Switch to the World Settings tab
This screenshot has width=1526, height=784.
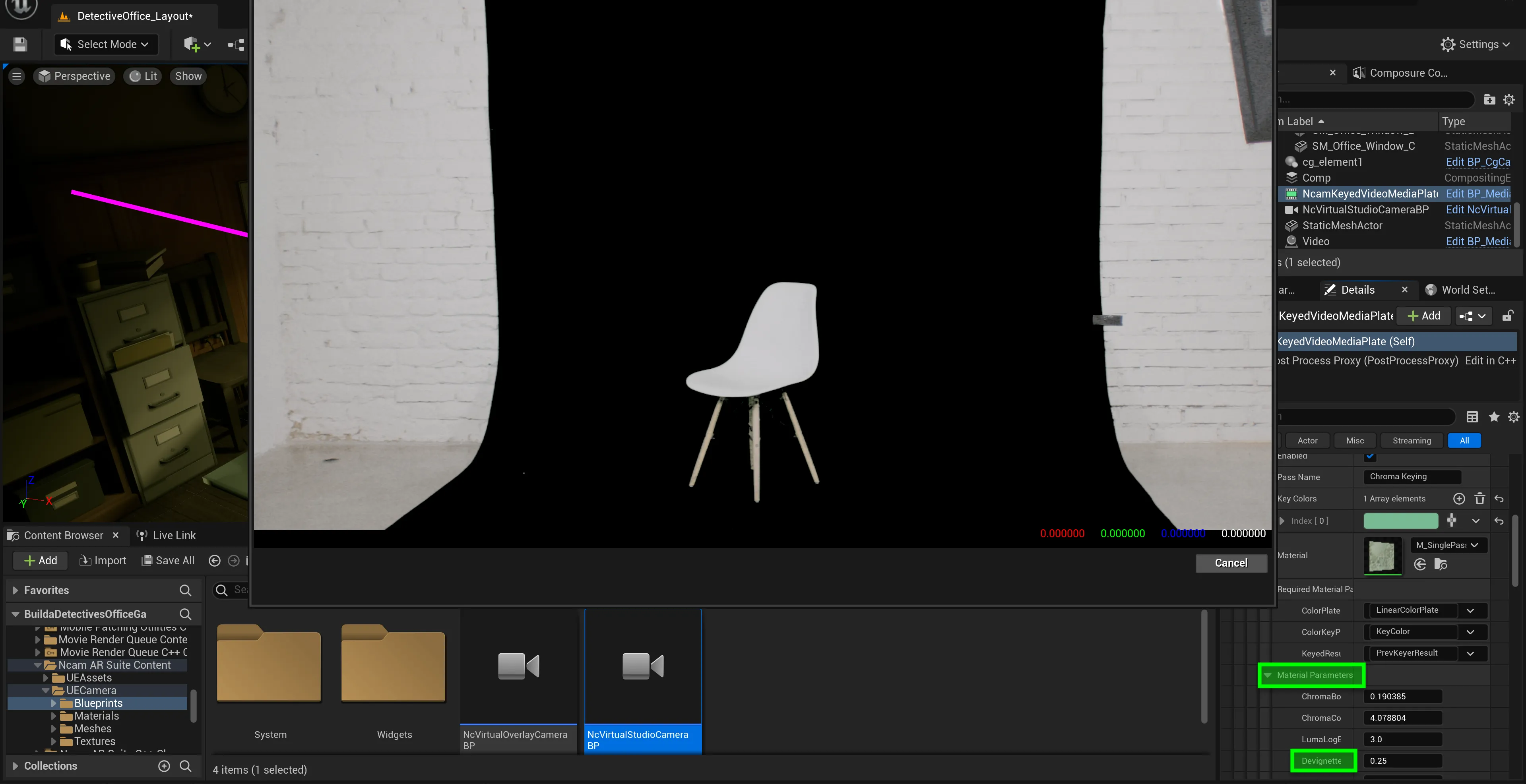pos(1461,290)
